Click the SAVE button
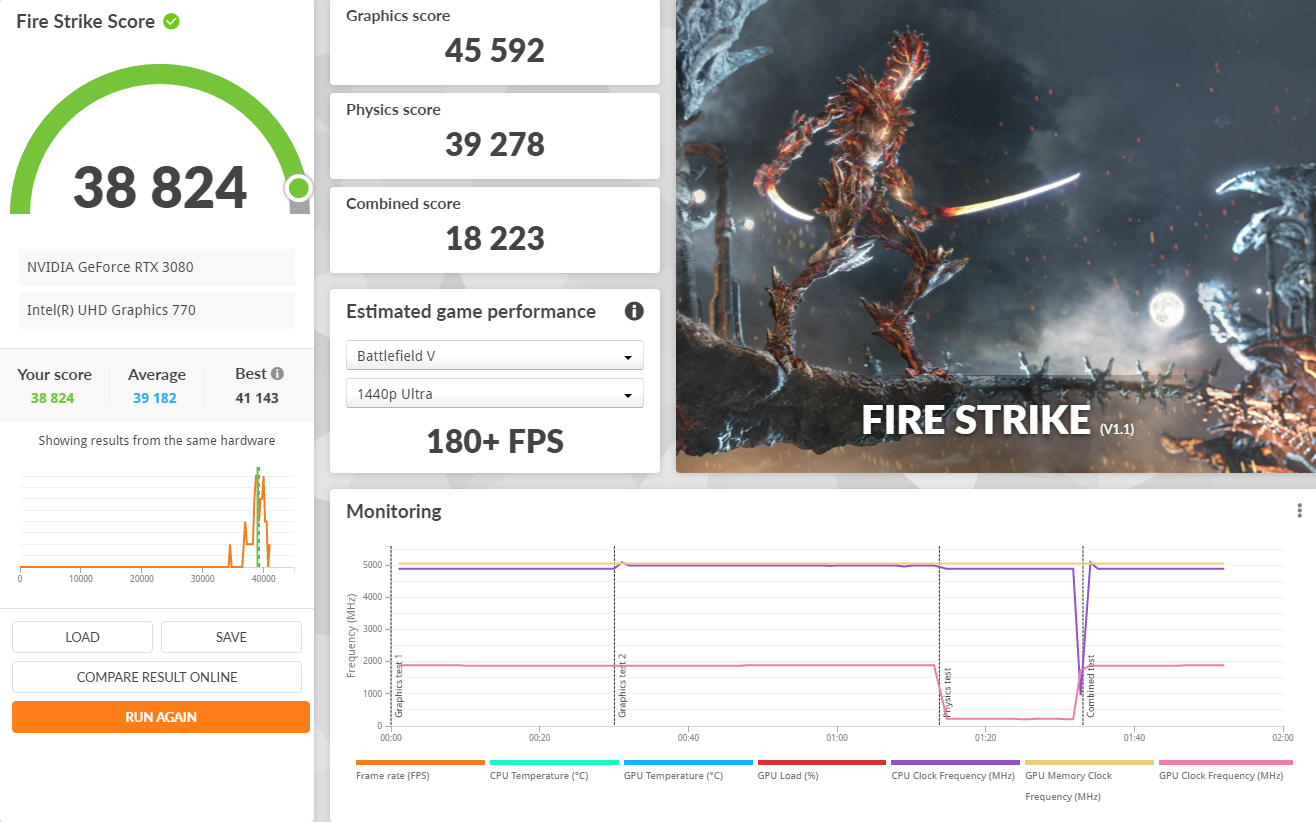Image resolution: width=1316 pixels, height=822 pixels. coord(231,637)
